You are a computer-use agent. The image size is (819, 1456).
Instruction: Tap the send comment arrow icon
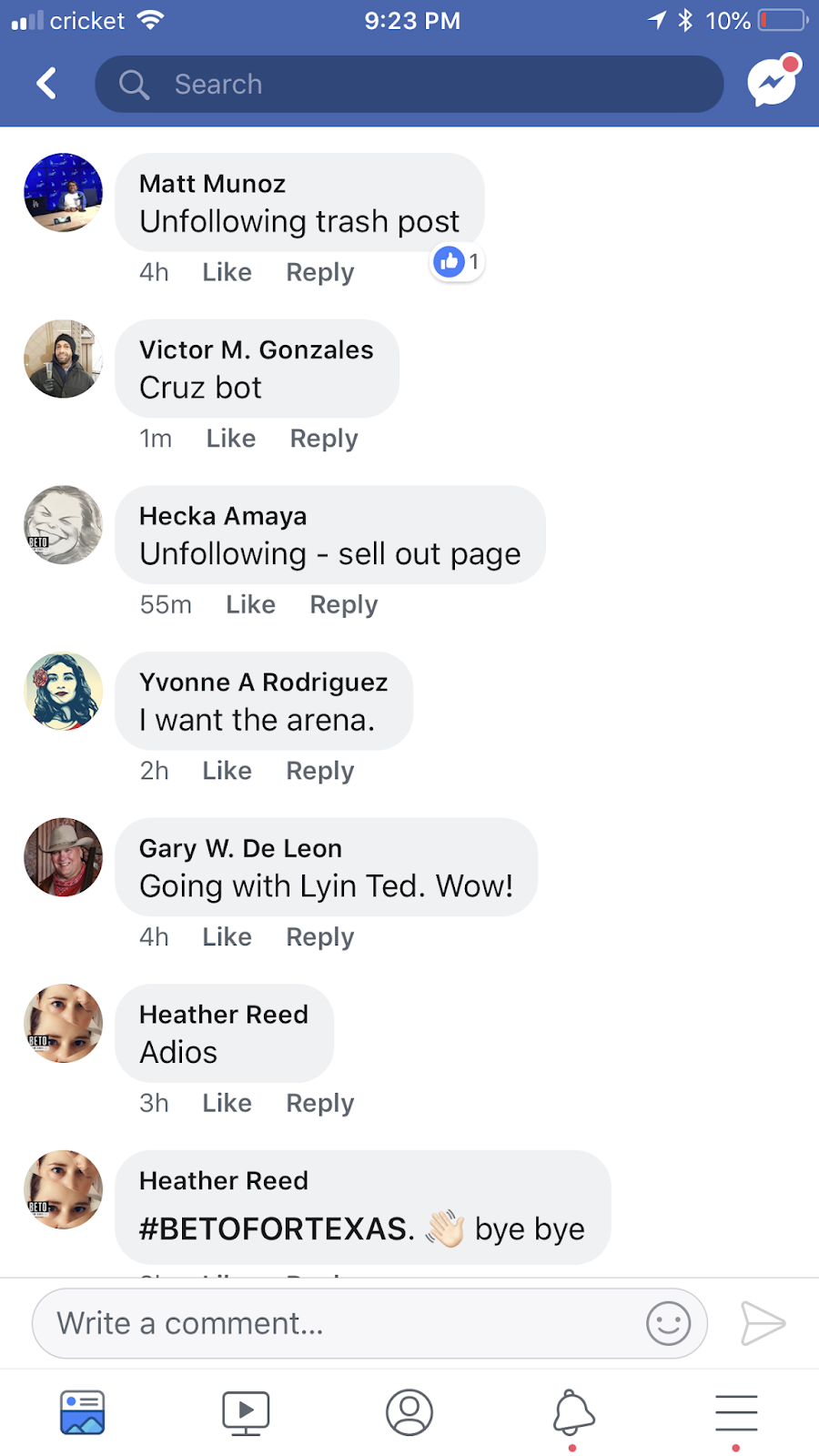coord(763,1323)
